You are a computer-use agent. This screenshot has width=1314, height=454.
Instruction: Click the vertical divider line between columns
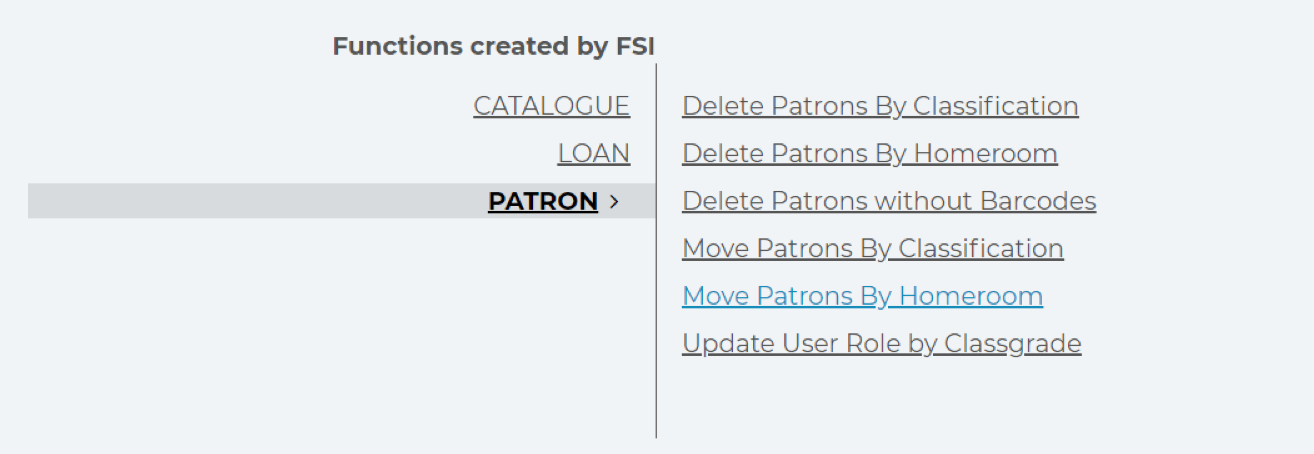656,250
